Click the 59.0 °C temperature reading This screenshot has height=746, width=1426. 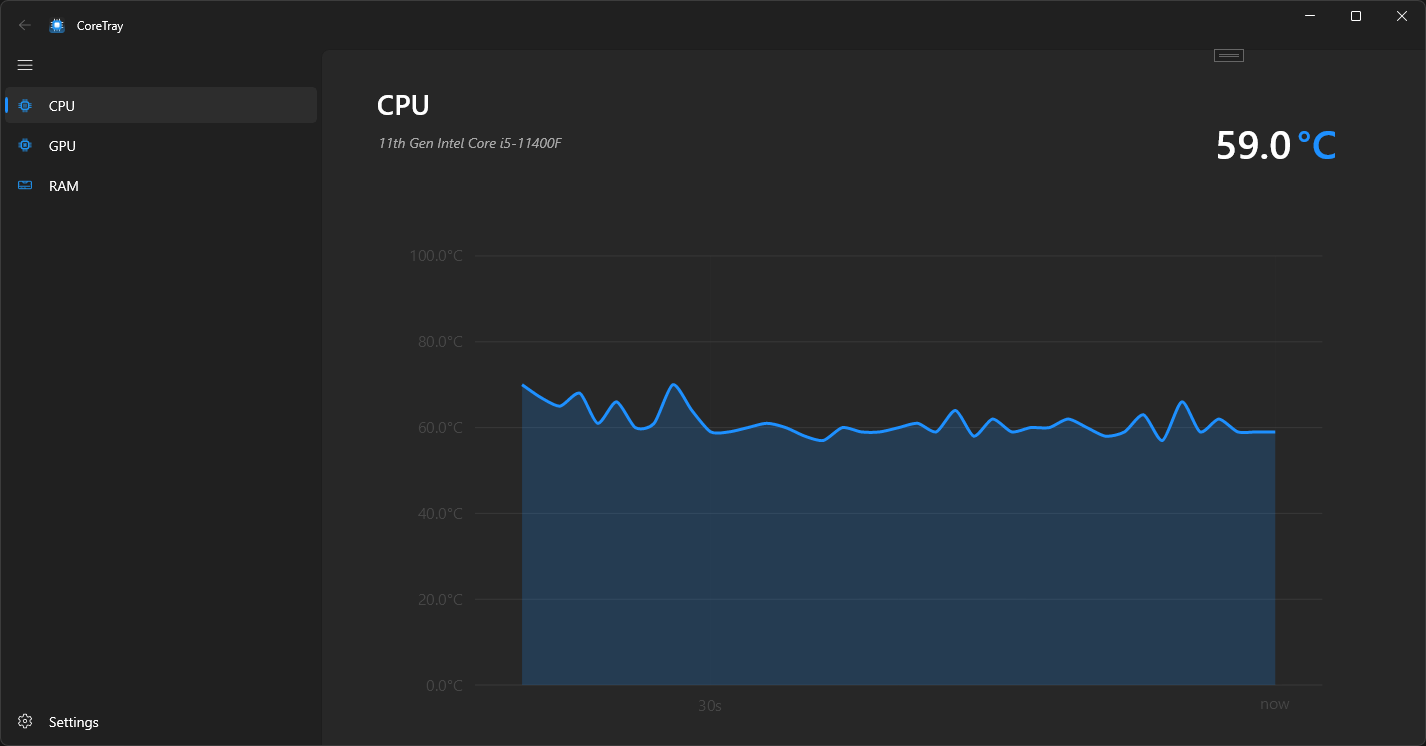point(1275,146)
